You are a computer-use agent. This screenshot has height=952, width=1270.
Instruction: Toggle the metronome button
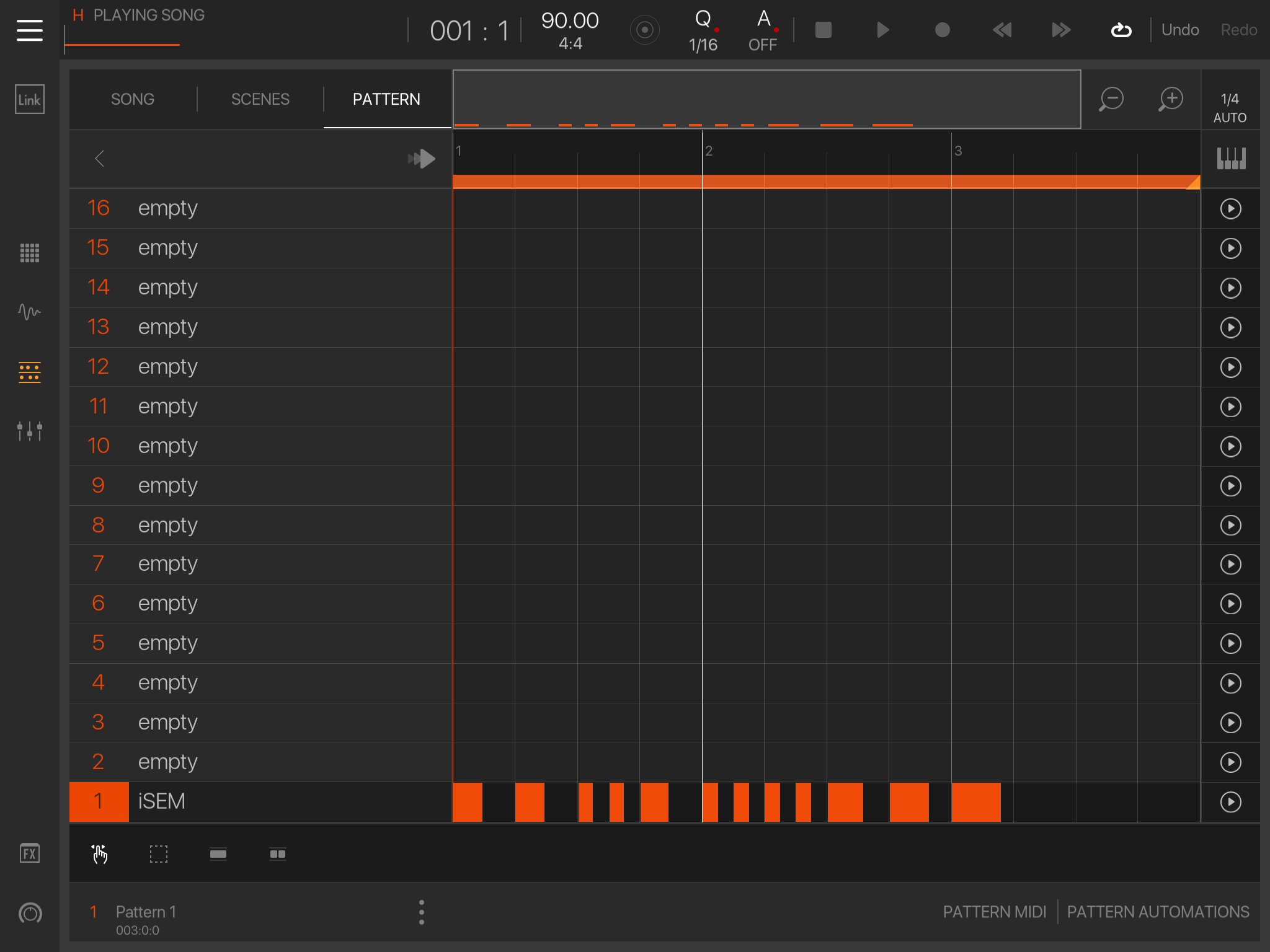click(644, 30)
